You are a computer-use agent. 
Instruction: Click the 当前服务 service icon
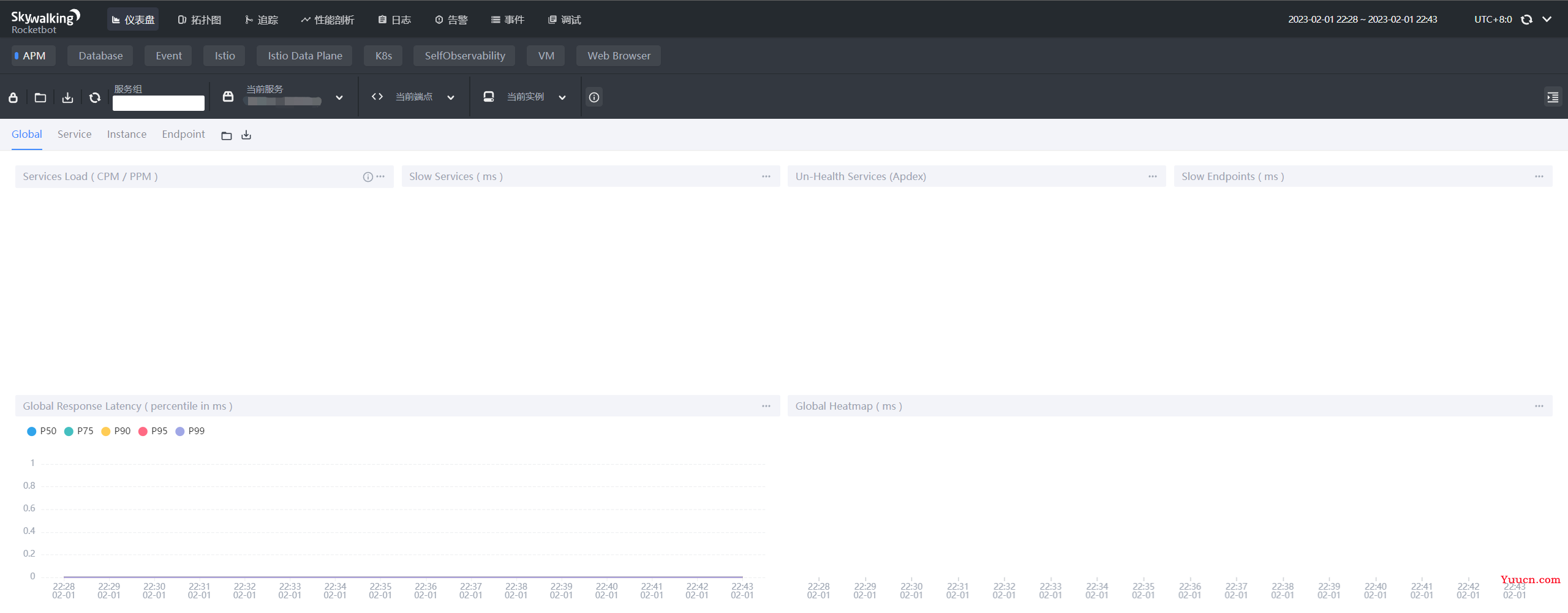coord(228,97)
